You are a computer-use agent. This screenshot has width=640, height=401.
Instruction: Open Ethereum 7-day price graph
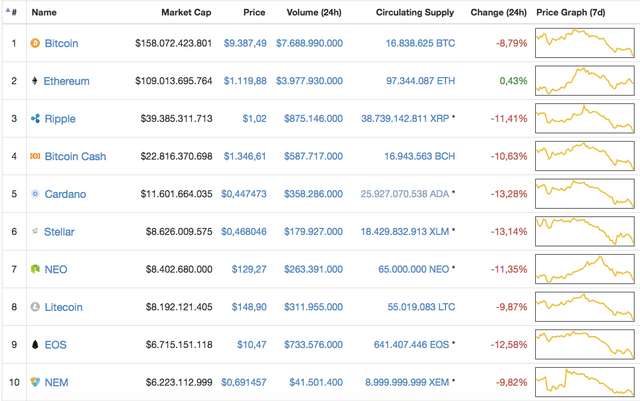(584, 80)
